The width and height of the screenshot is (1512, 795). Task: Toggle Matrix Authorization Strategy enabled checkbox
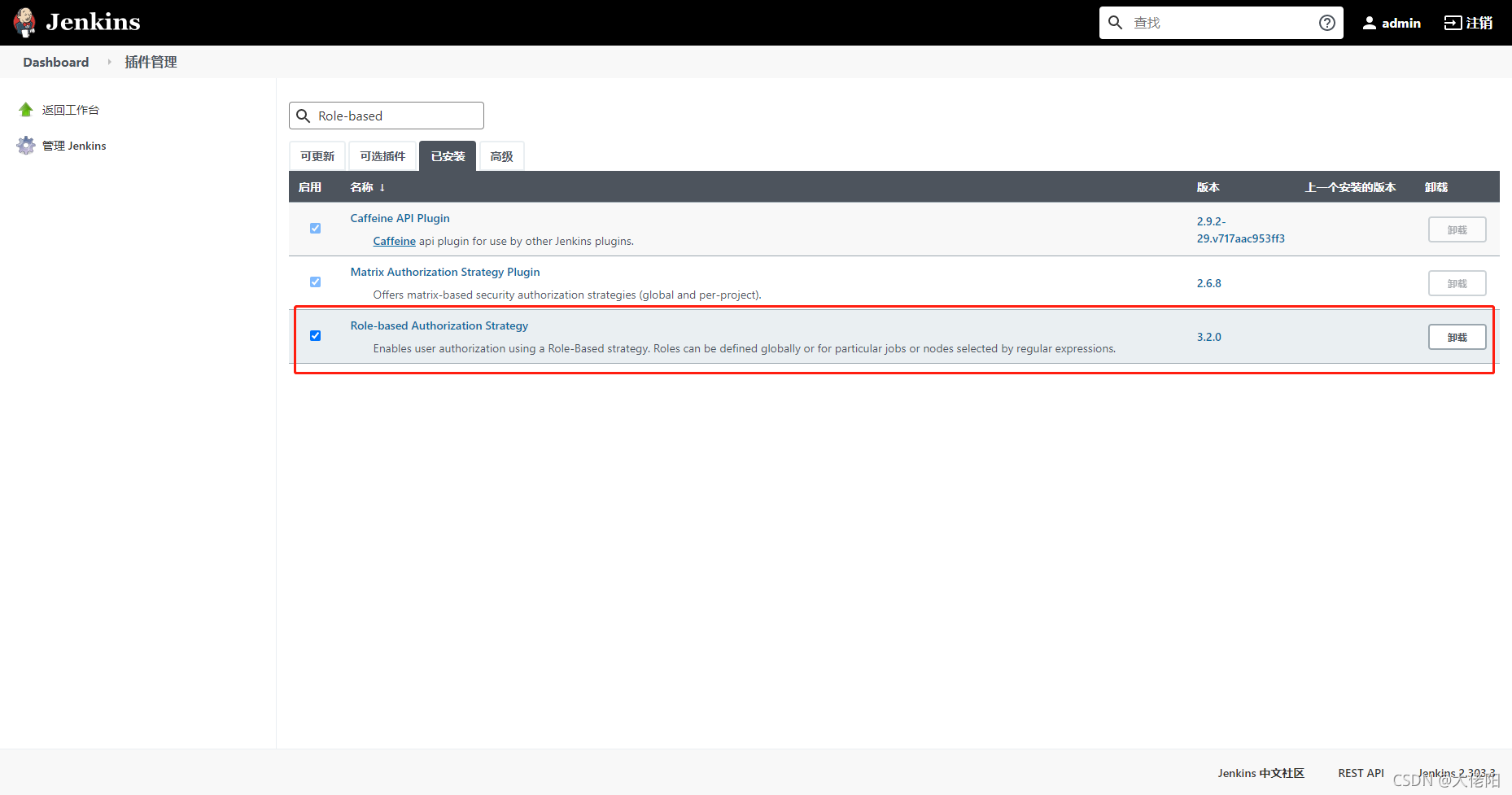click(316, 282)
